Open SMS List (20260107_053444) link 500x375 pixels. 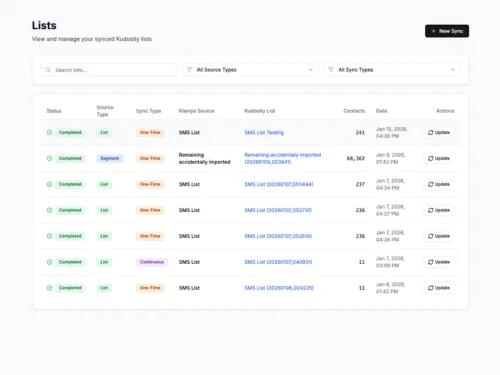[x=279, y=184]
